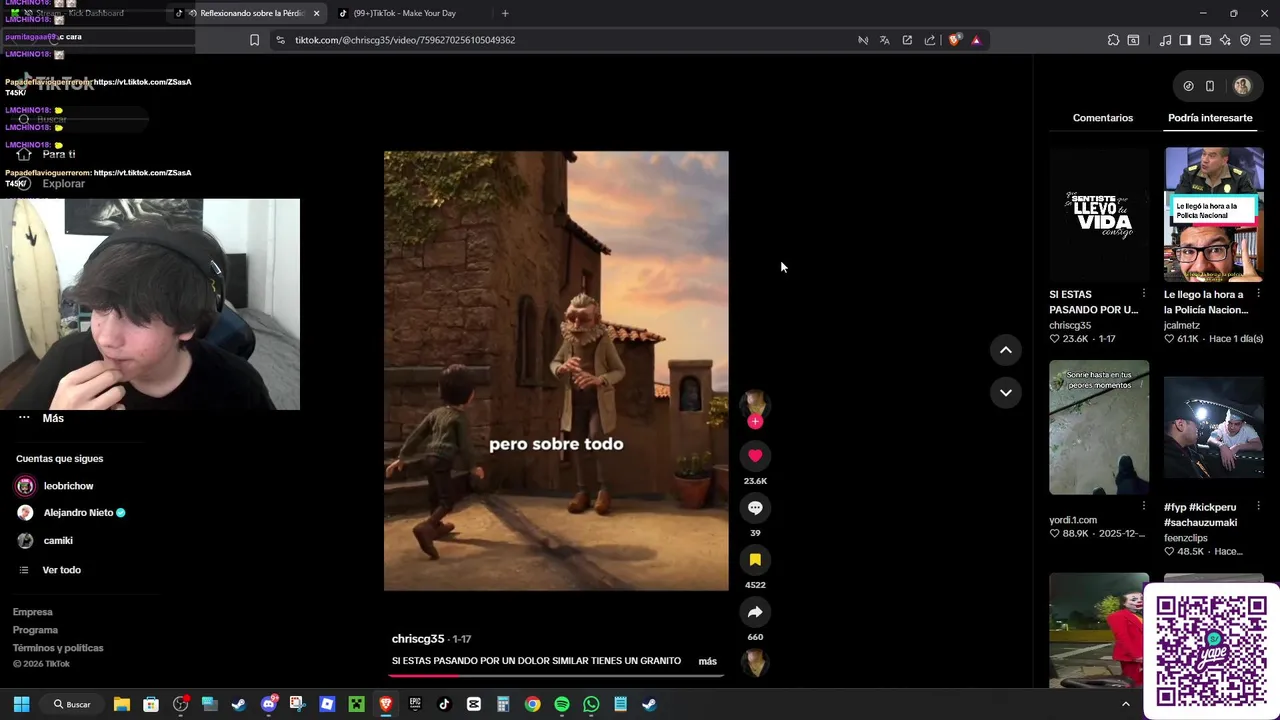Go to next video with the down chevron
This screenshot has width=1280, height=720.
coord(1006,392)
